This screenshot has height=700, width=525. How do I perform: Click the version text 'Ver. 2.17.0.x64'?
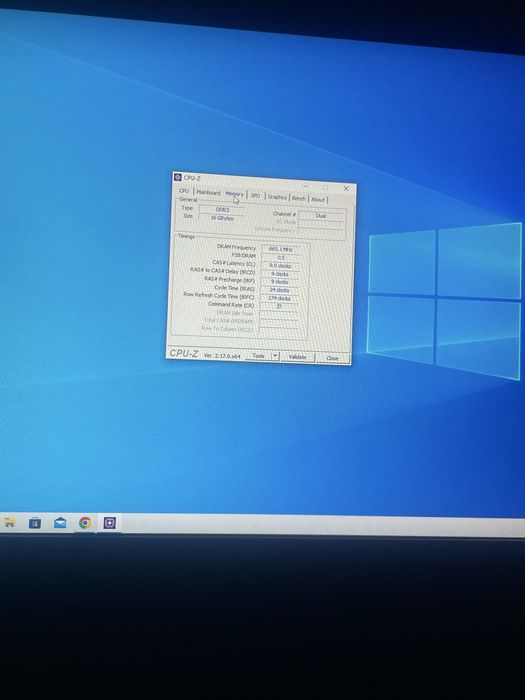[222, 356]
